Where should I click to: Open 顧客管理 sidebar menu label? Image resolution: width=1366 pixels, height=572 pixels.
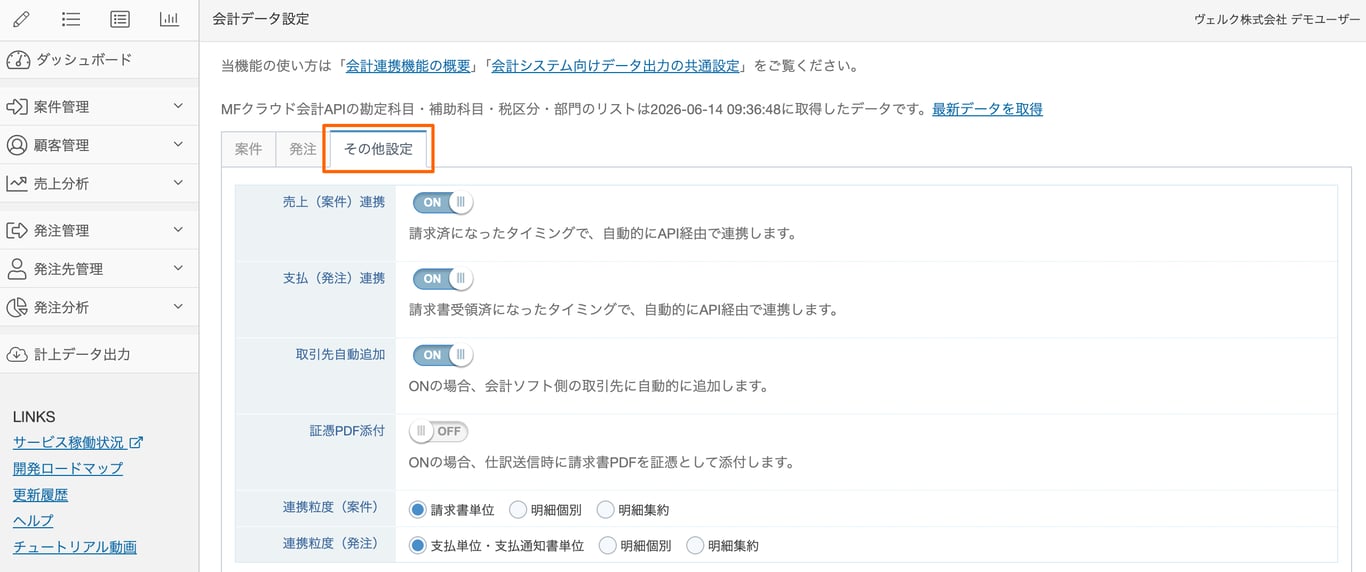tap(62, 145)
